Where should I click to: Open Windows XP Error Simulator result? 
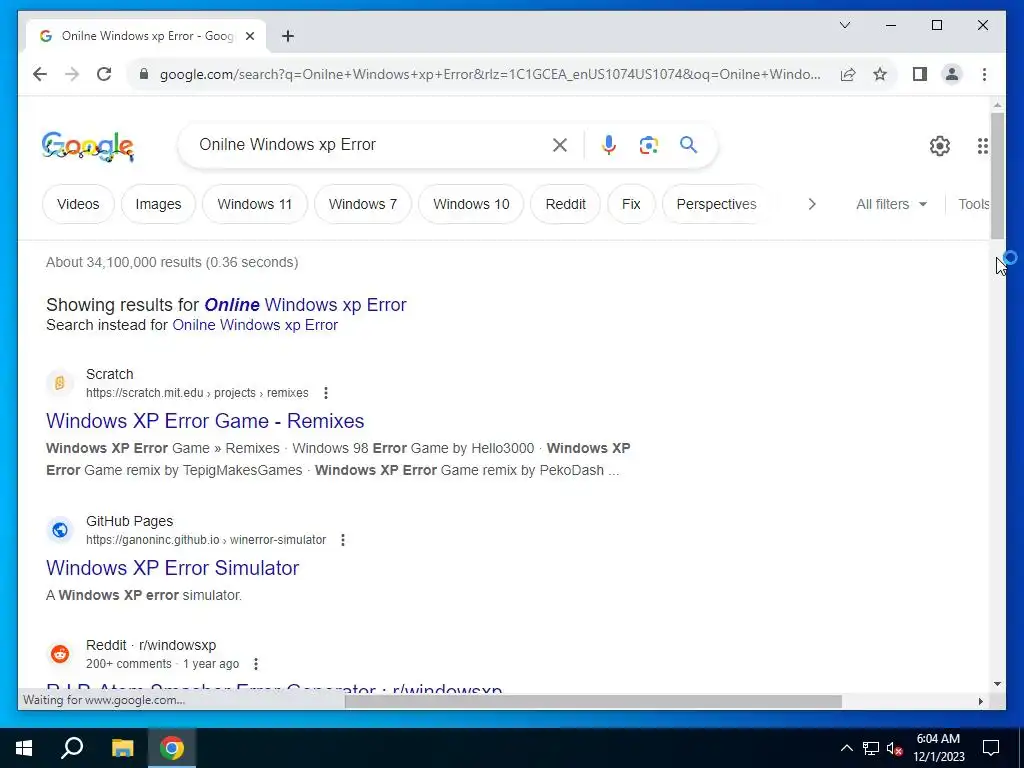click(172, 568)
